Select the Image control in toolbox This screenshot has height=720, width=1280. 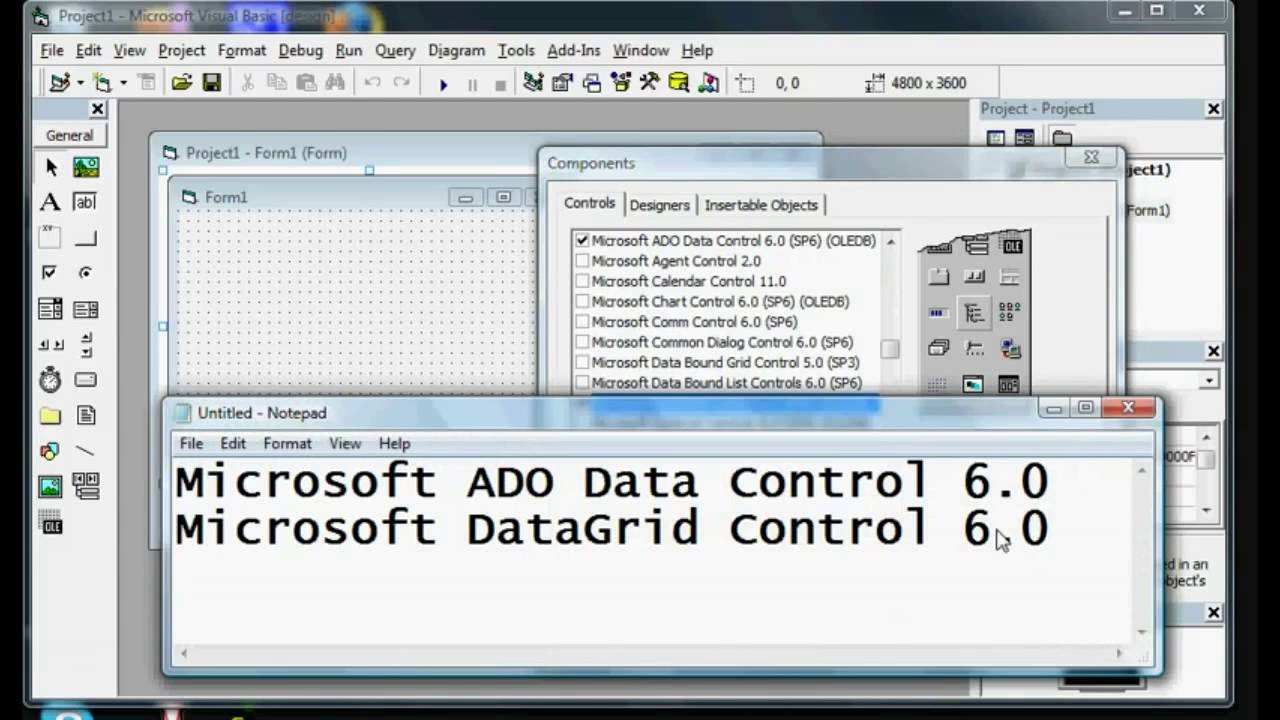50,487
